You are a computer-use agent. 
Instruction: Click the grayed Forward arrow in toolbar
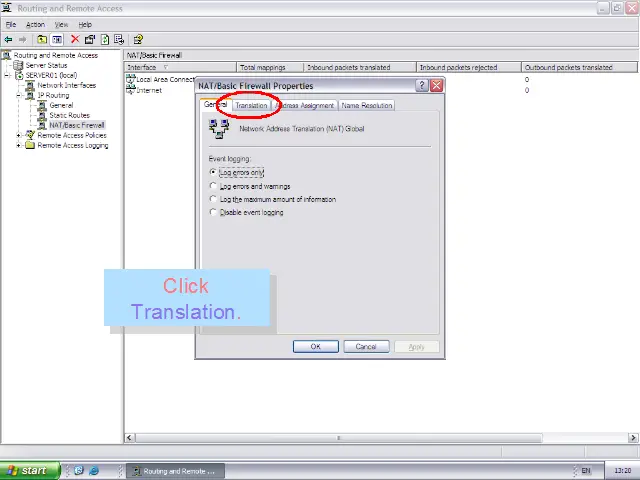pyautogui.click(x=22, y=40)
